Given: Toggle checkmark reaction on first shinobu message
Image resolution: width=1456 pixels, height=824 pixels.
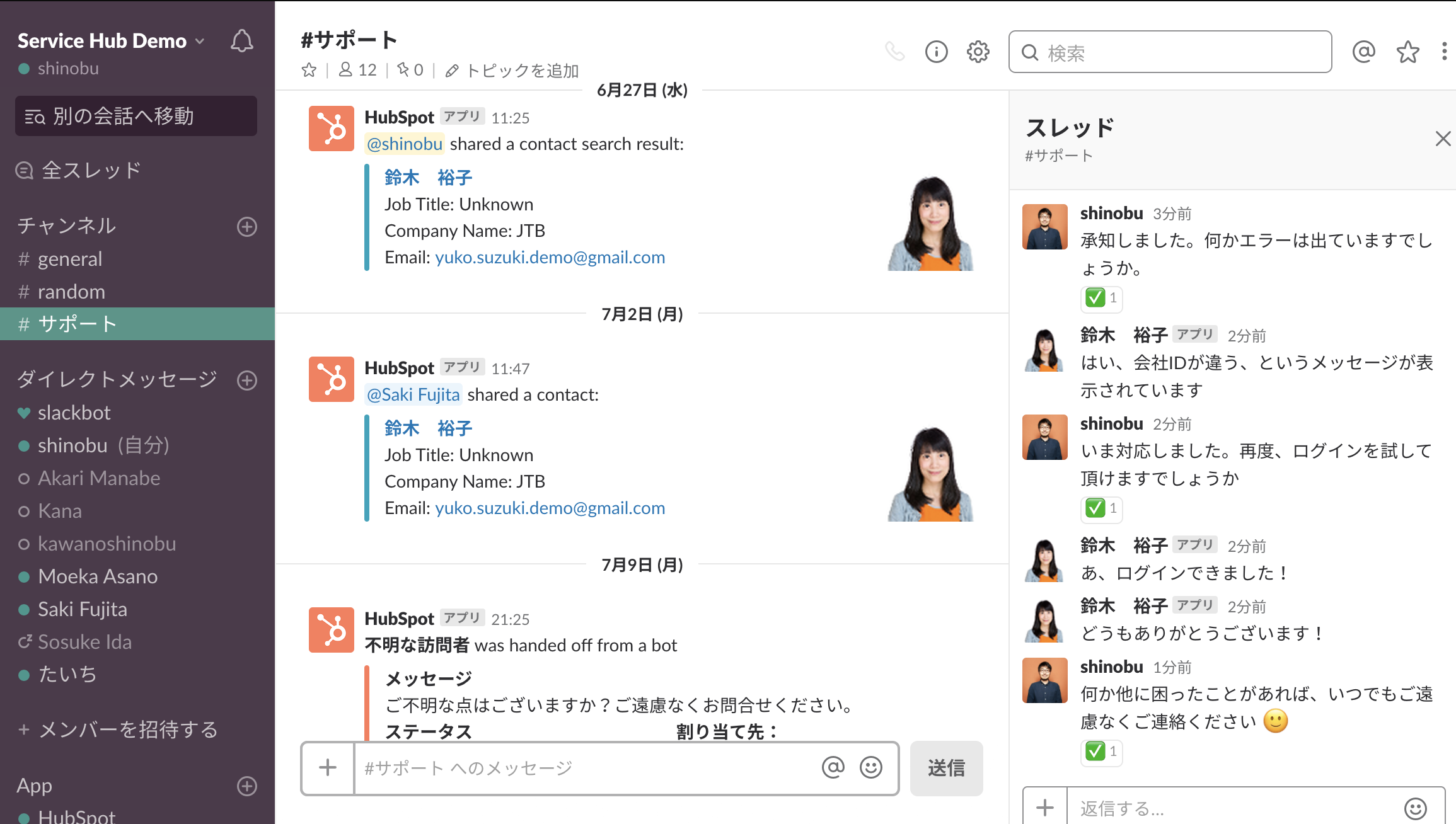Looking at the screenshot, I should coord(1101,298).
